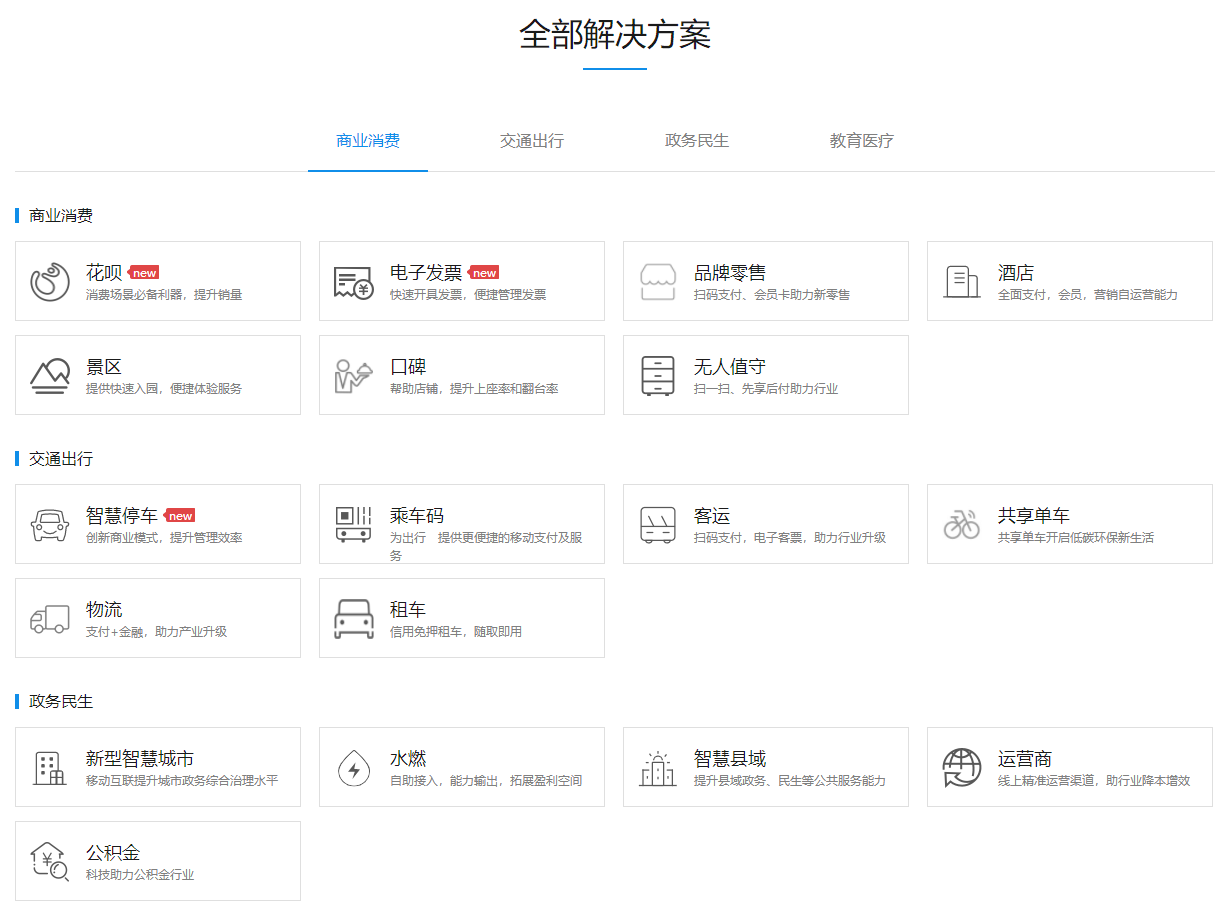Switch to the 教育医疗 tab
The image size is (1226, 906).
(862, 141)
